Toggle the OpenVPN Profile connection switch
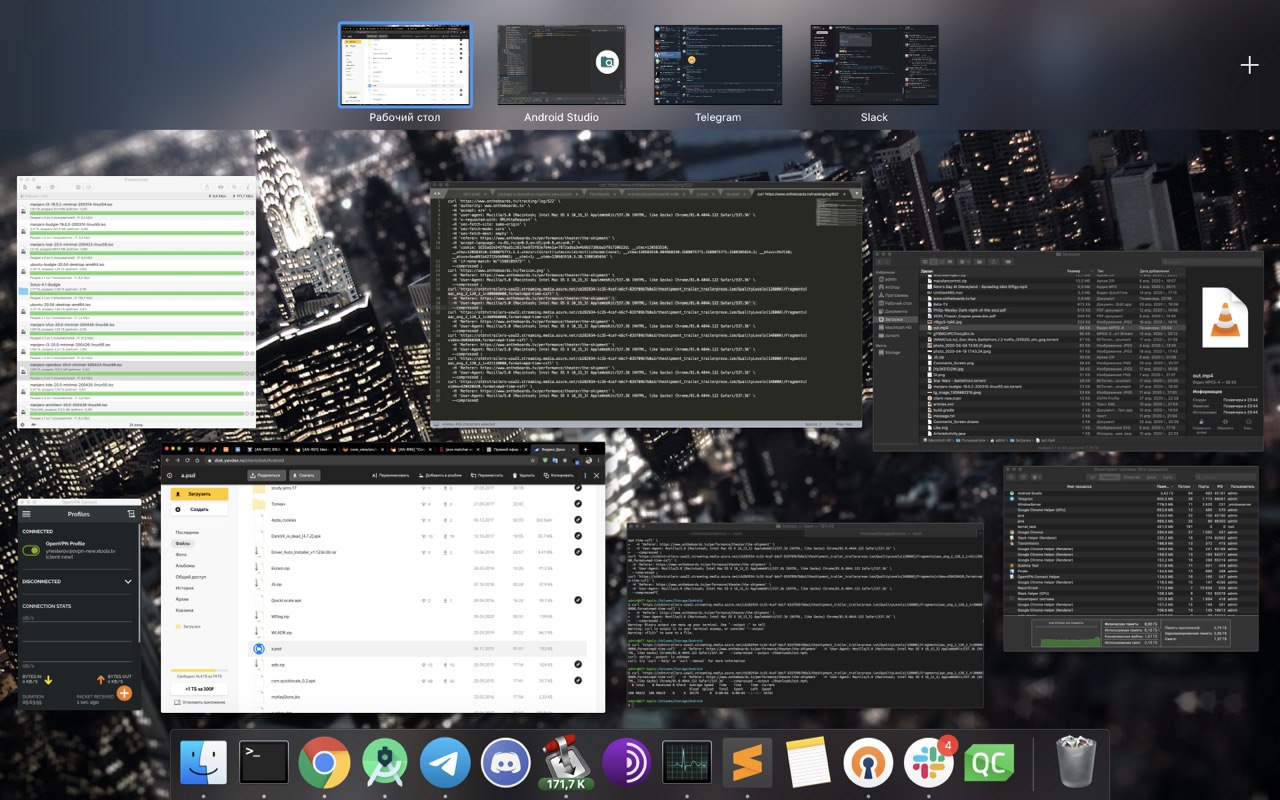Image resolution: width=1280 pixels, height=800 pixels. 32,551
